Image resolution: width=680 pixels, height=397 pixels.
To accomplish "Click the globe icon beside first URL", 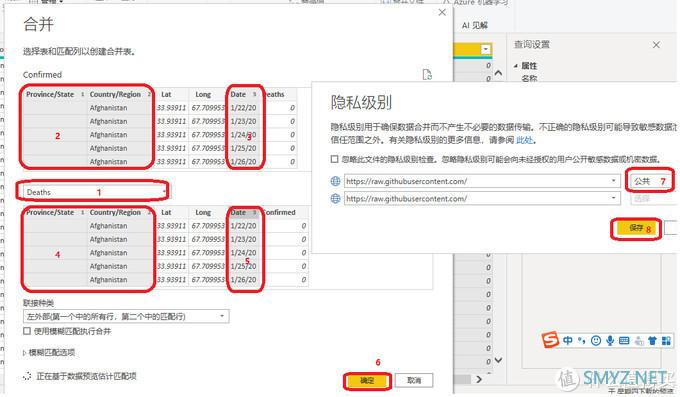I will pyautogui.click(x=335, y=181).
